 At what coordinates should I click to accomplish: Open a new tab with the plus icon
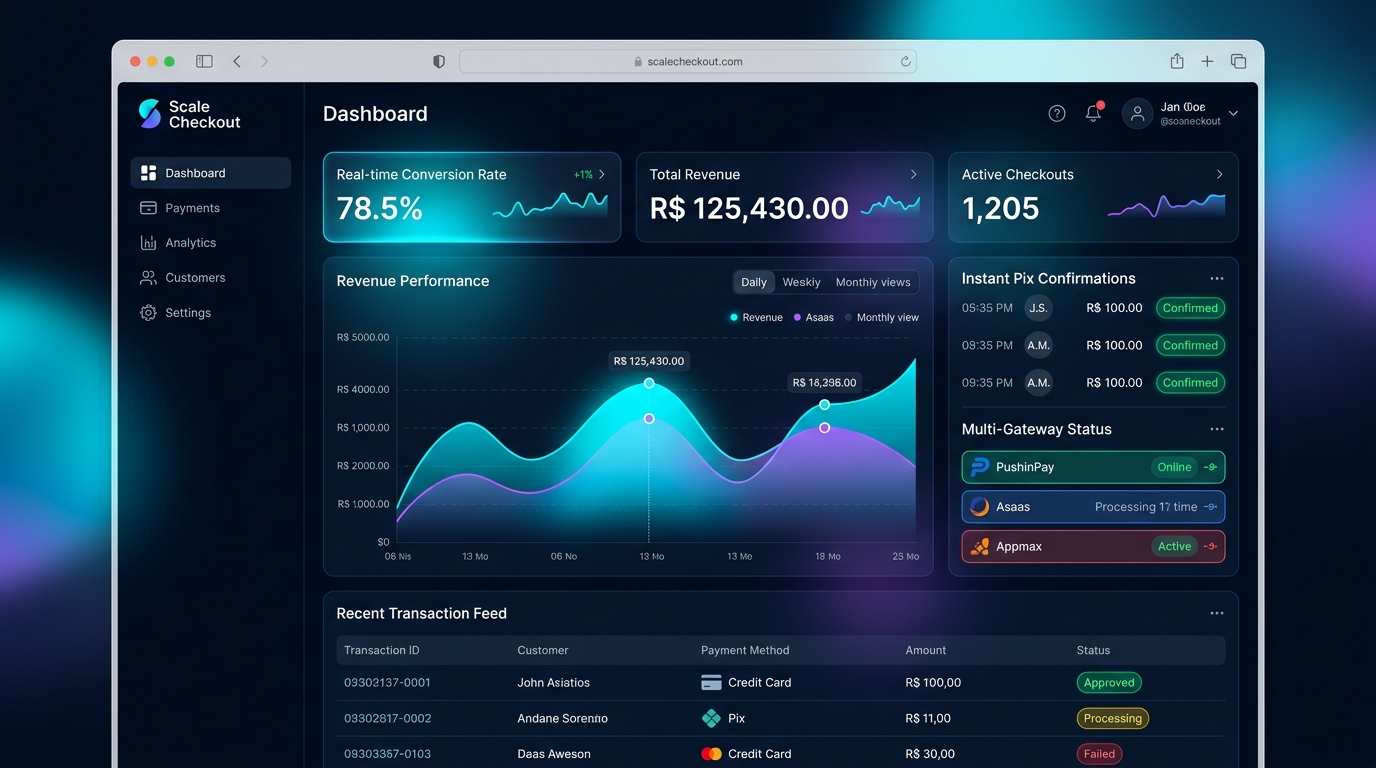1207,61
